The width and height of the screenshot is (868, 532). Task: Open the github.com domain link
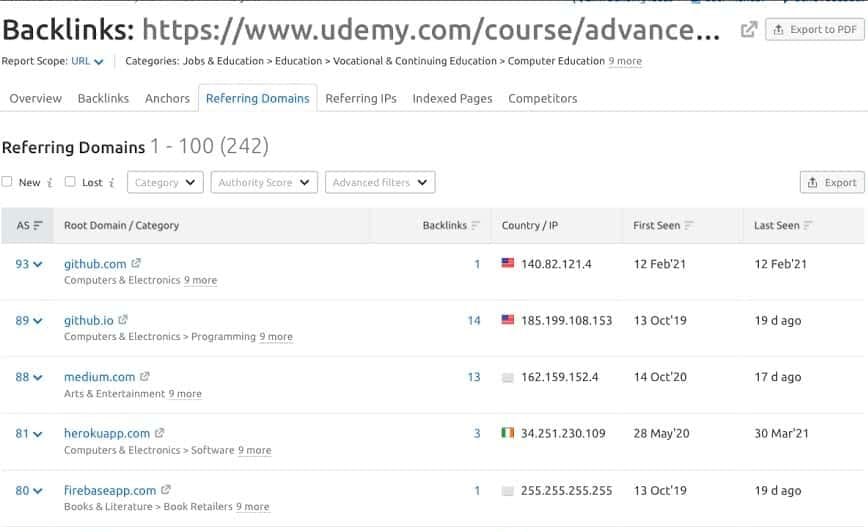pyautogui.click(x=95, y=264)
